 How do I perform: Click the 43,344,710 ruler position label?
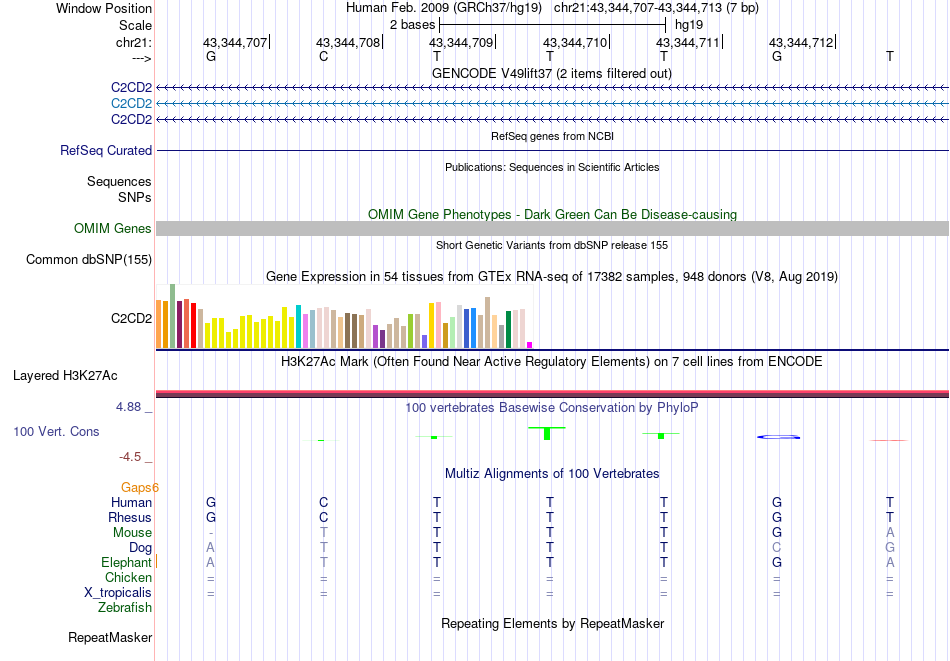coord(575,42)
